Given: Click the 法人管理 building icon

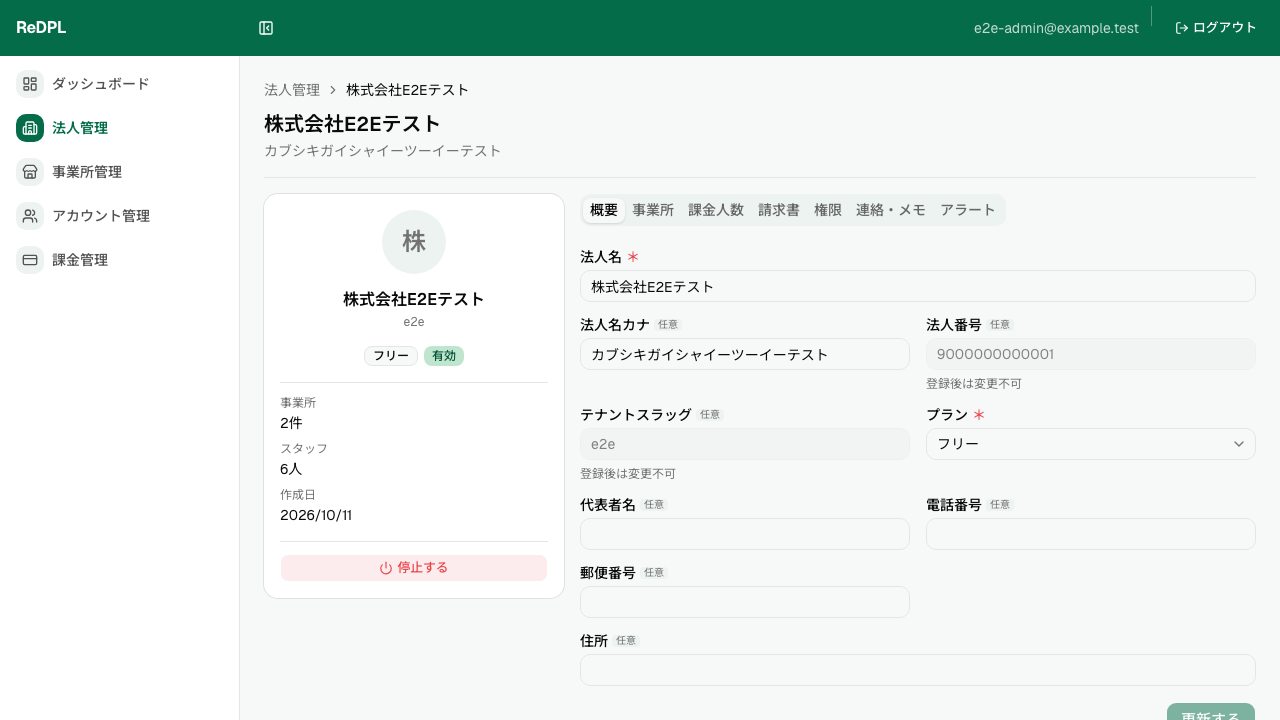Looking at the screenshot, I should 30,128.
